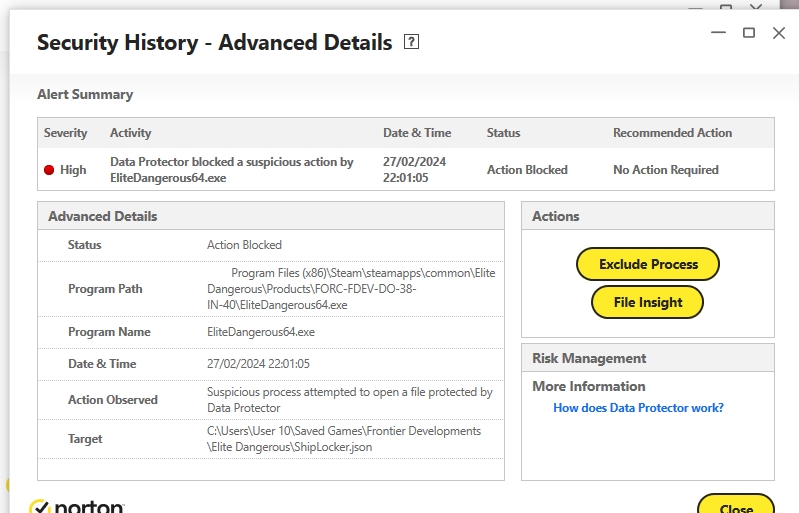The width and height of the screenshot is (799, 513).
Task: Click the Action Observed label
Action: (x=113, y=400)
